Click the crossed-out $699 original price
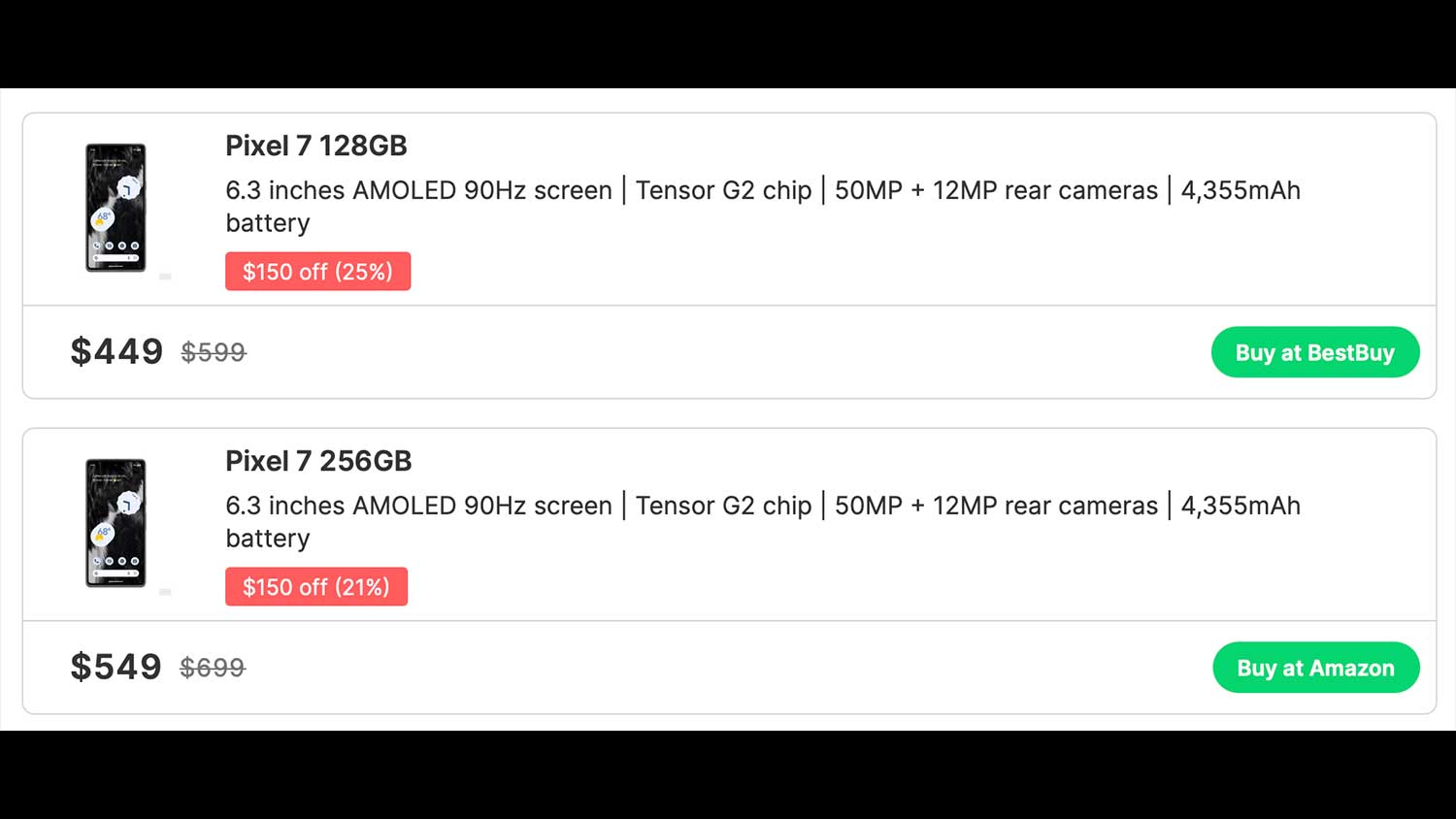This screenshot has width=1456, height=819. [x=213, y=668]
